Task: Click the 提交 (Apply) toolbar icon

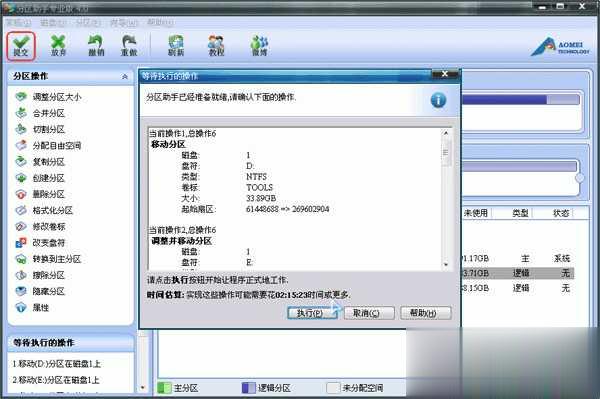Action: tap(21, 46)
